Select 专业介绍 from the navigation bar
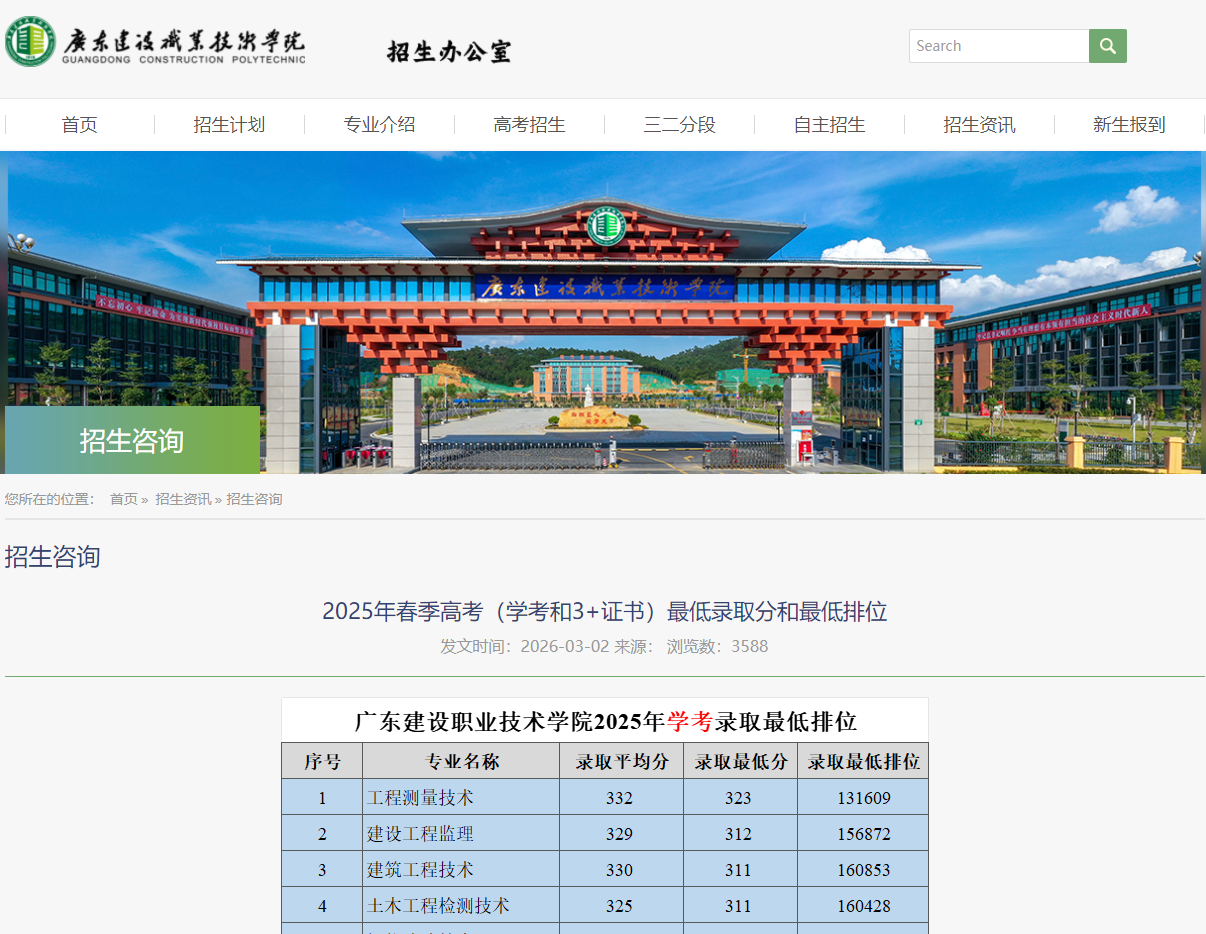Viewport: 1206px width, 934px height. click(x=379, y=125)
